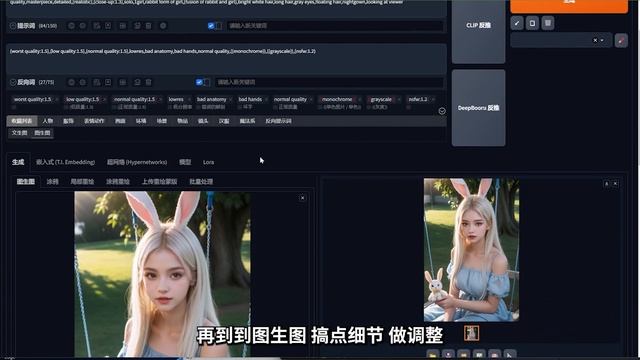The image size is (640, 360).
Task: Click first round icon in 提示词 toolbar
Action: click(x=71, y=26)
